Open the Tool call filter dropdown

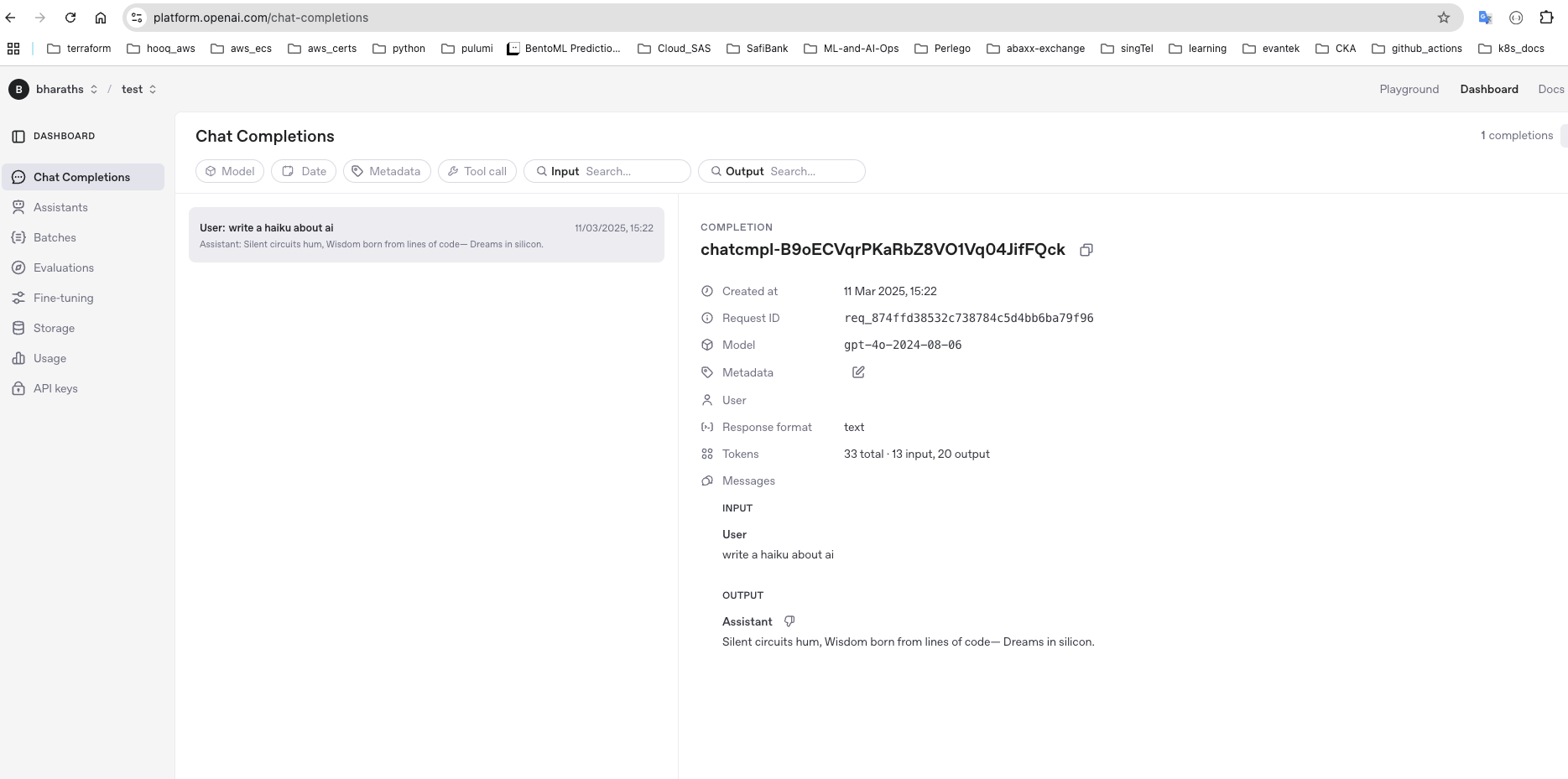pyautogui.click(x=477, y=171)
